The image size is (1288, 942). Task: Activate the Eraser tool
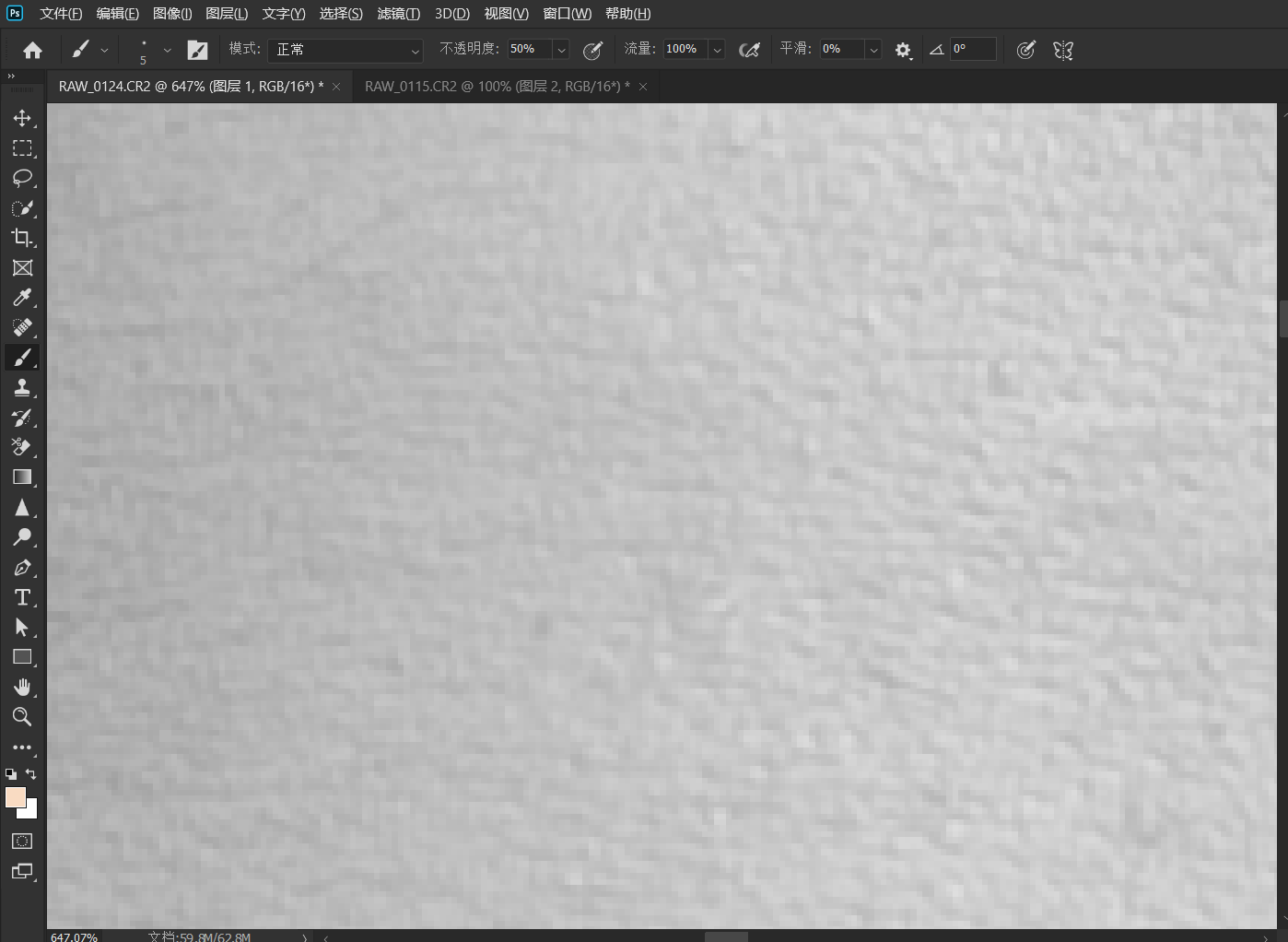[x=22, y=448]
